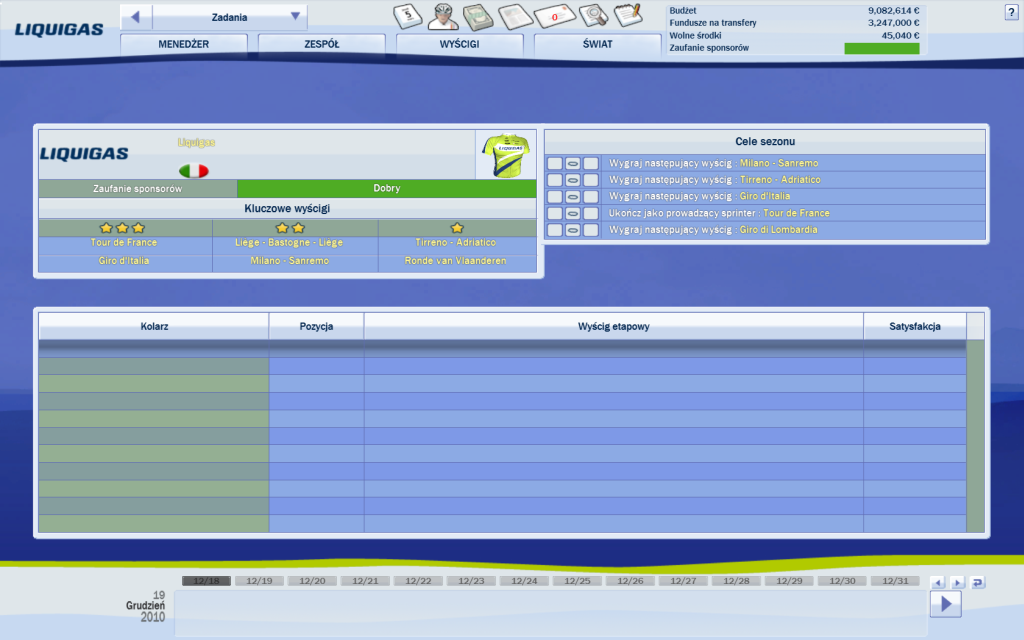The width and height of the screenshot is (1024, 640).
Task: Open the calendar icon showing day 5
Action: tap(408, 16)
